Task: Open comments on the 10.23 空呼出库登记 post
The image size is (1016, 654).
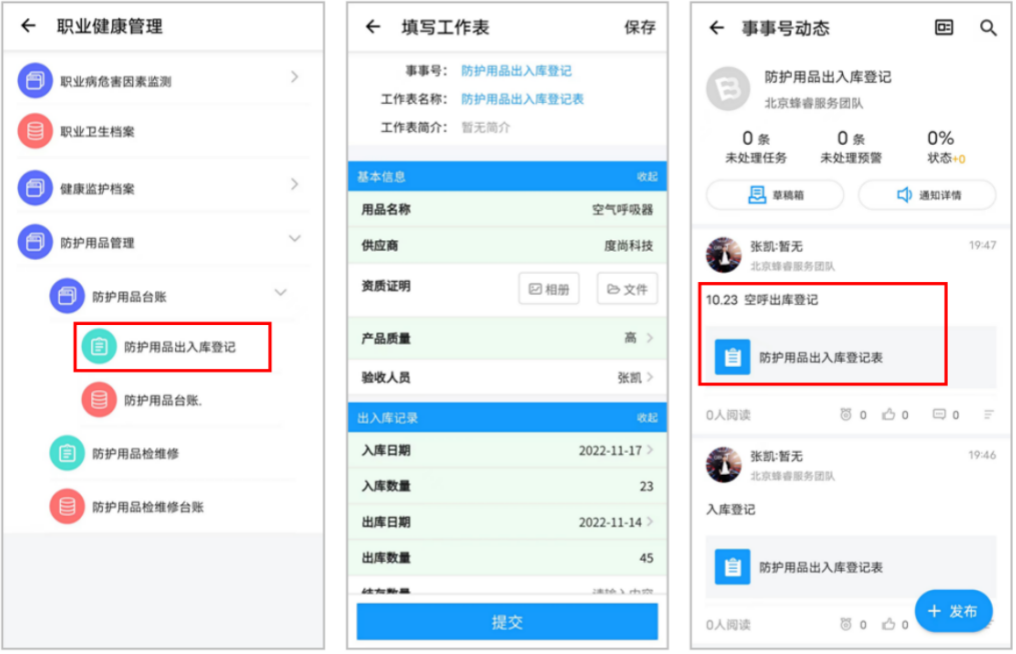Action: click(x=940, y=415)
